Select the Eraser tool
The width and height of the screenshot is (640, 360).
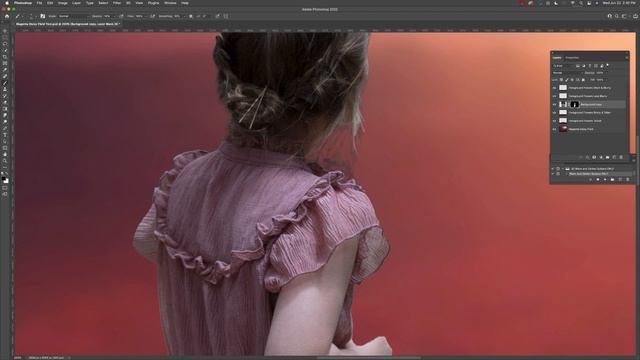[x=5, y=102]
